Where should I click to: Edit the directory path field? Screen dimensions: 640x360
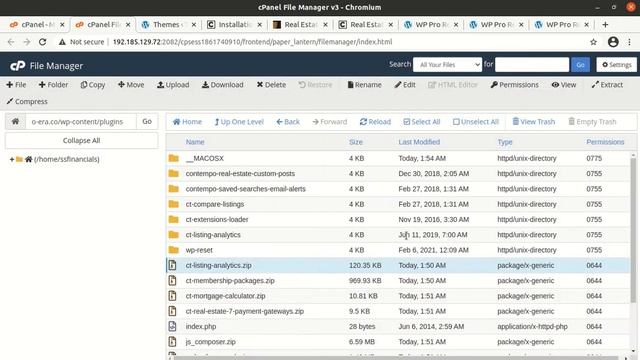pos(81,122)
